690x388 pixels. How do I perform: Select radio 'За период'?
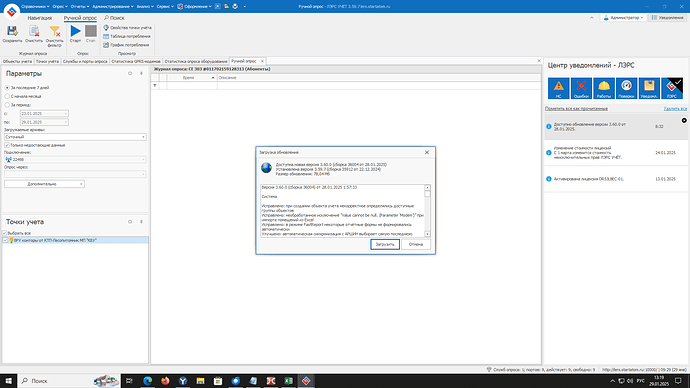tap(7, 105)
